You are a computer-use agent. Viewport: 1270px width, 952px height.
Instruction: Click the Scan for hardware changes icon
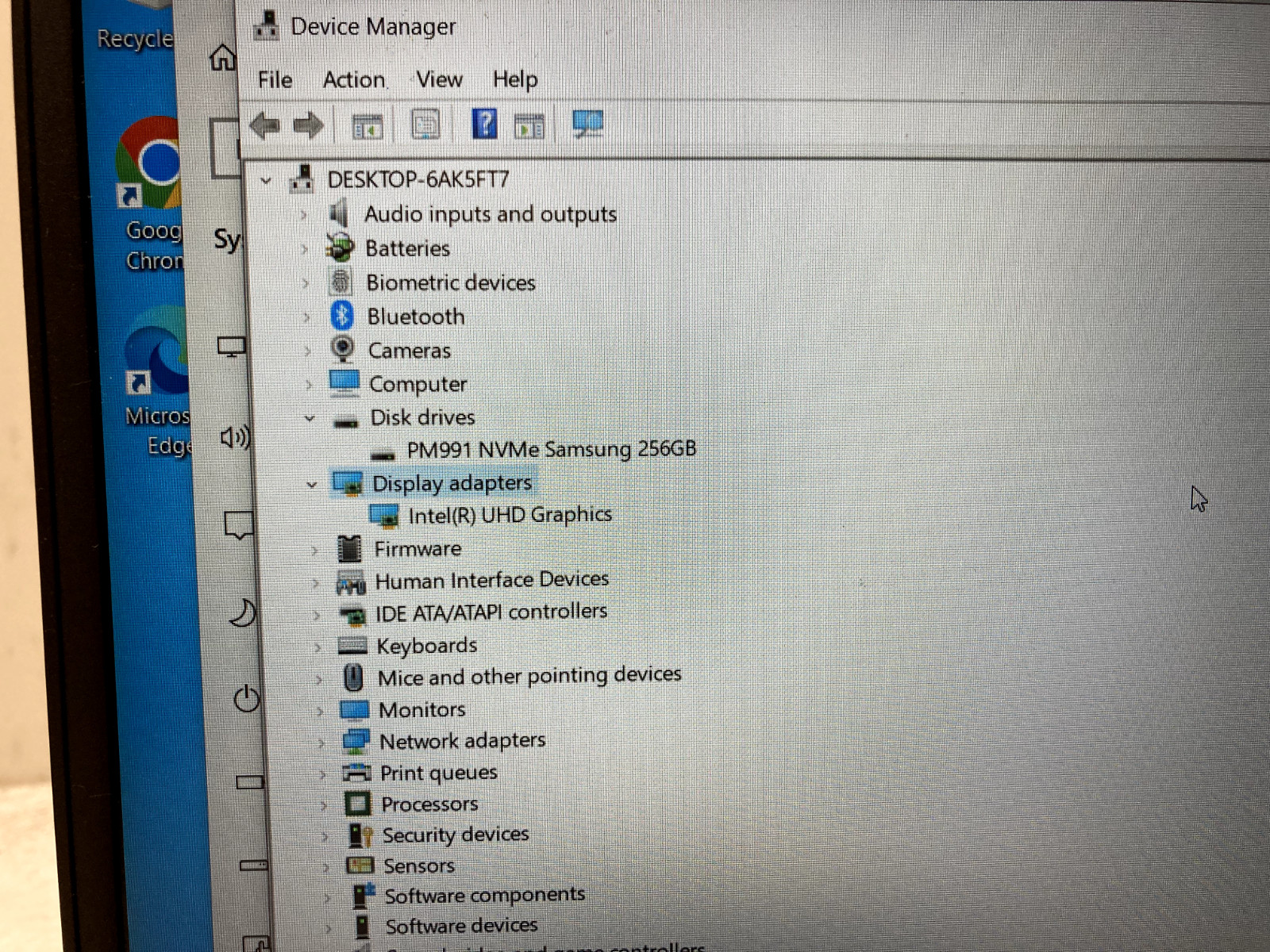point(587,124)
